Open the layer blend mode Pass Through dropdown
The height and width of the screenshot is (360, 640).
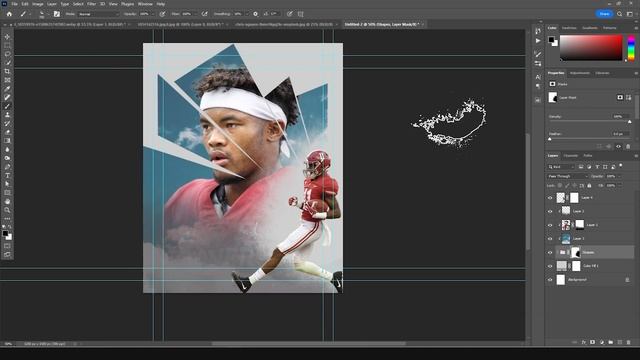point(567,176)
